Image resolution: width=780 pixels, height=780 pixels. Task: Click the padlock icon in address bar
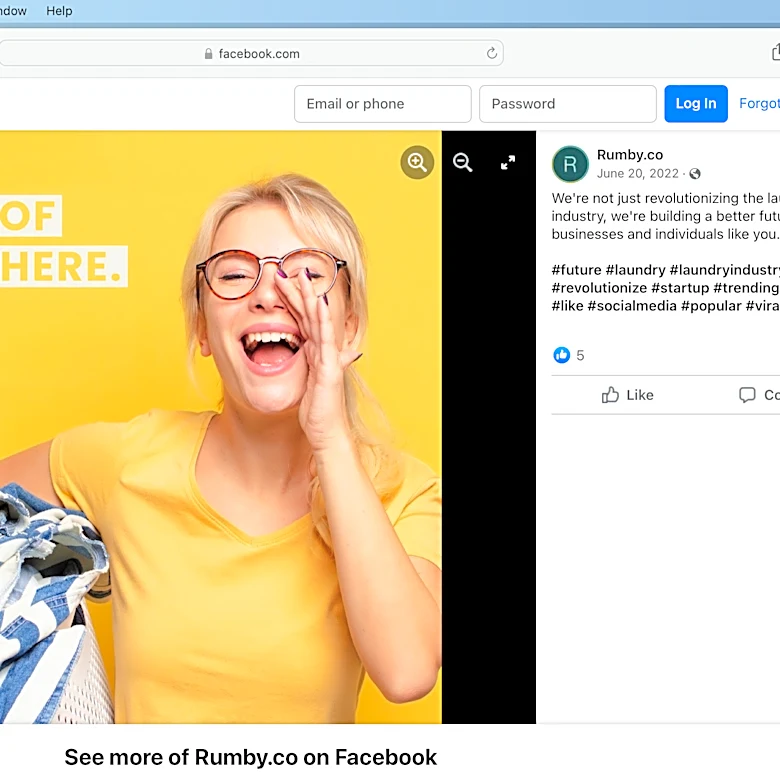pos(208,54)
